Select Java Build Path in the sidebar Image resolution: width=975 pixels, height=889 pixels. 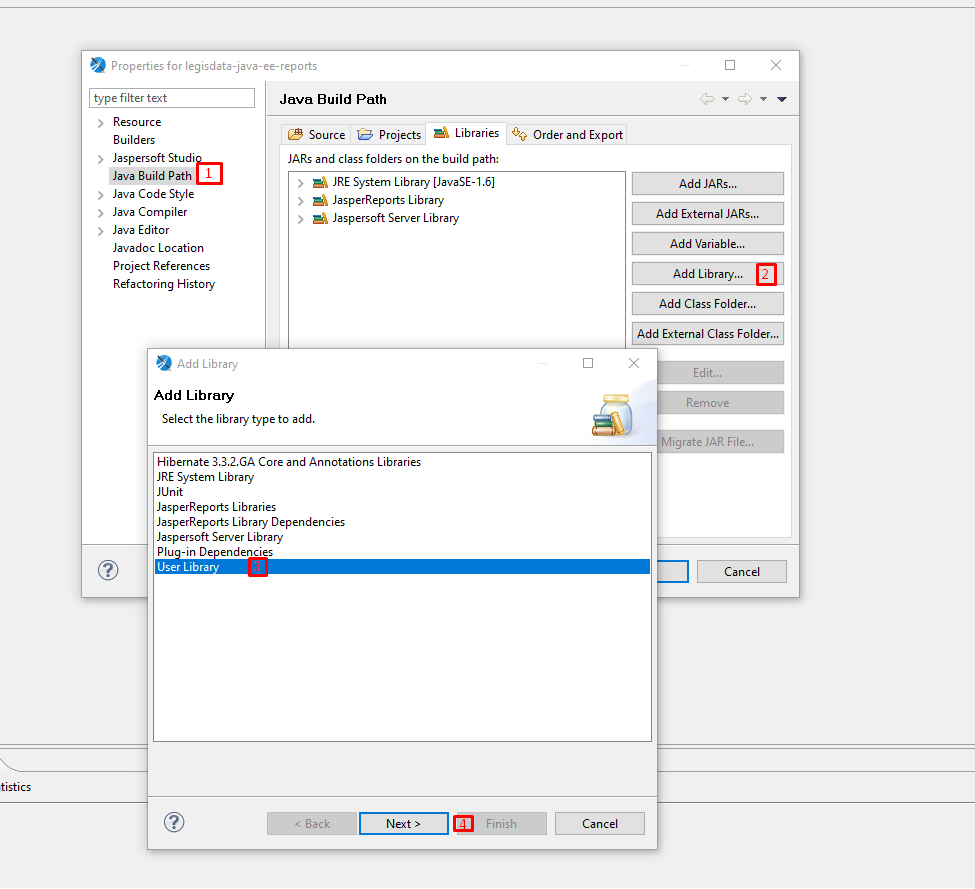[x=152, y=176]
